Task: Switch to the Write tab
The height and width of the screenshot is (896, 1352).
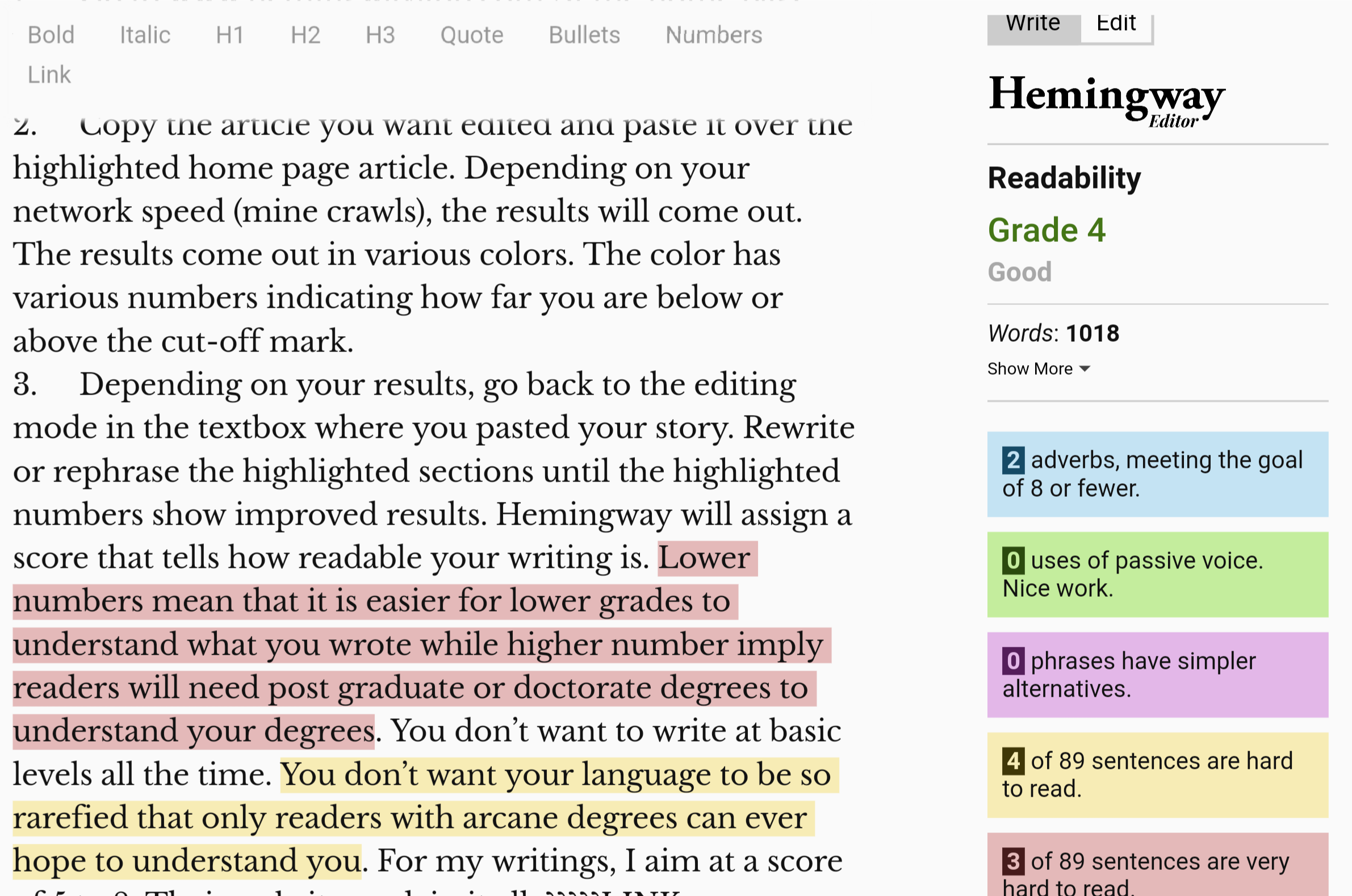Action: click(x=1032, y=23)
